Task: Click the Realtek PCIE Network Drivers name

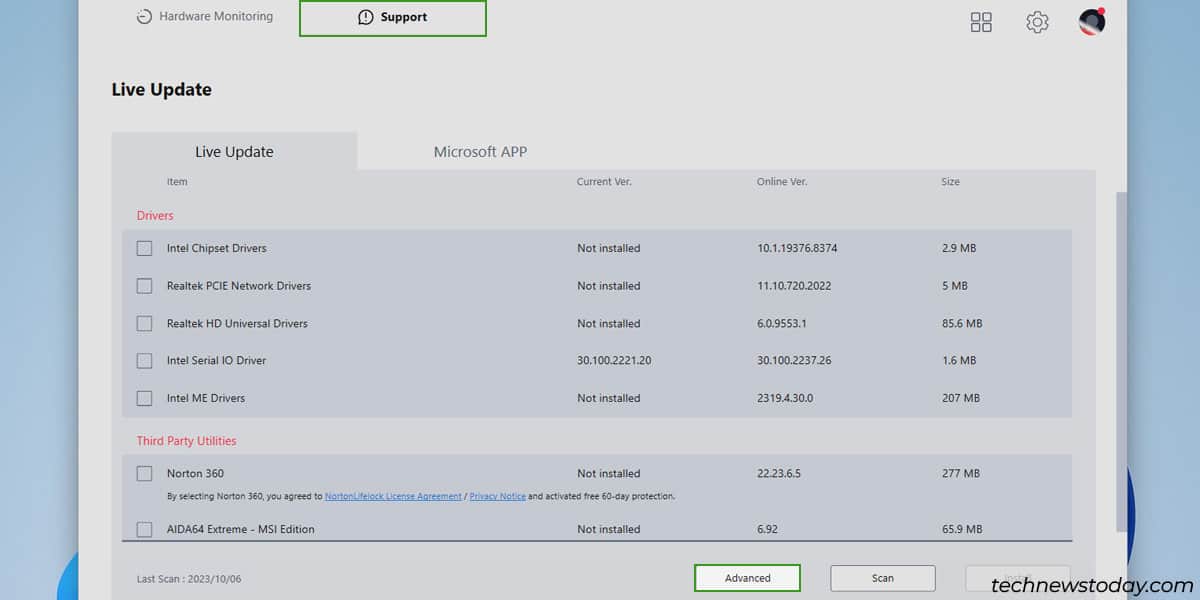Action: (239, 286)
